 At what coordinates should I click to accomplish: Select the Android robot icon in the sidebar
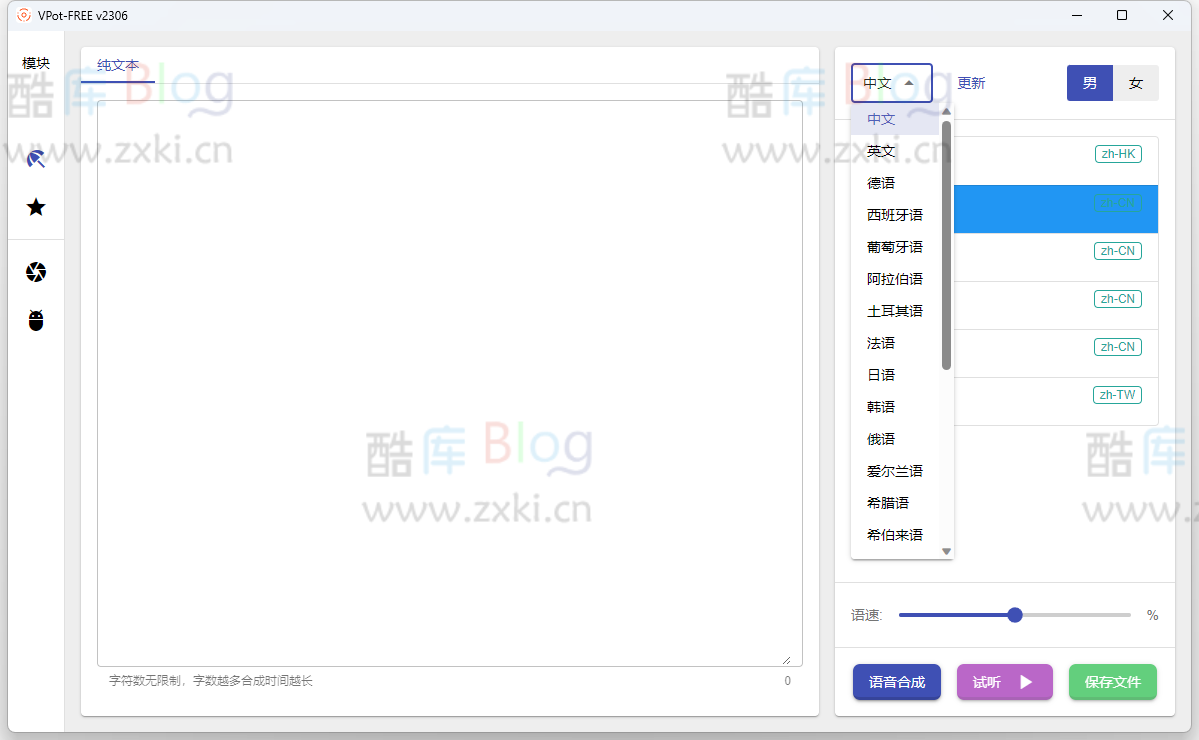coord(36,321)
